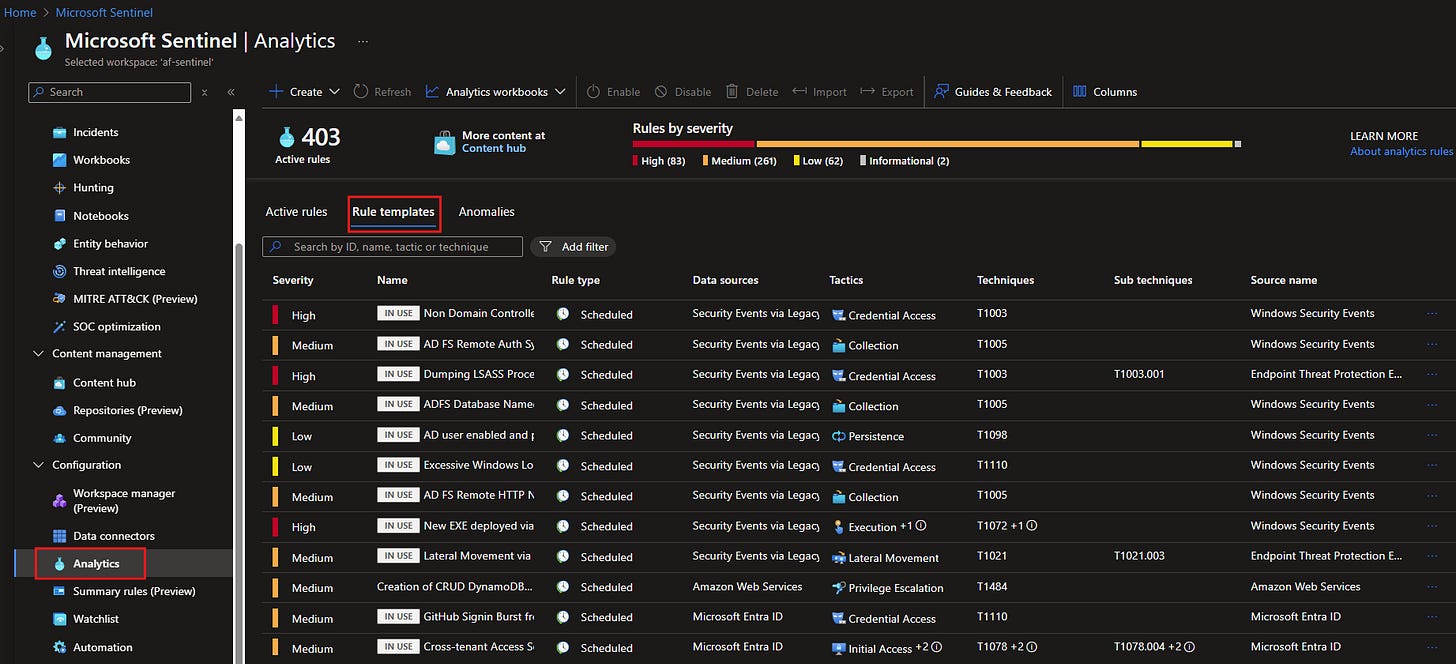Open row menu for Dumping LSASS rule
Viewport: 1456px width, 664px height.
point(1433,375)
